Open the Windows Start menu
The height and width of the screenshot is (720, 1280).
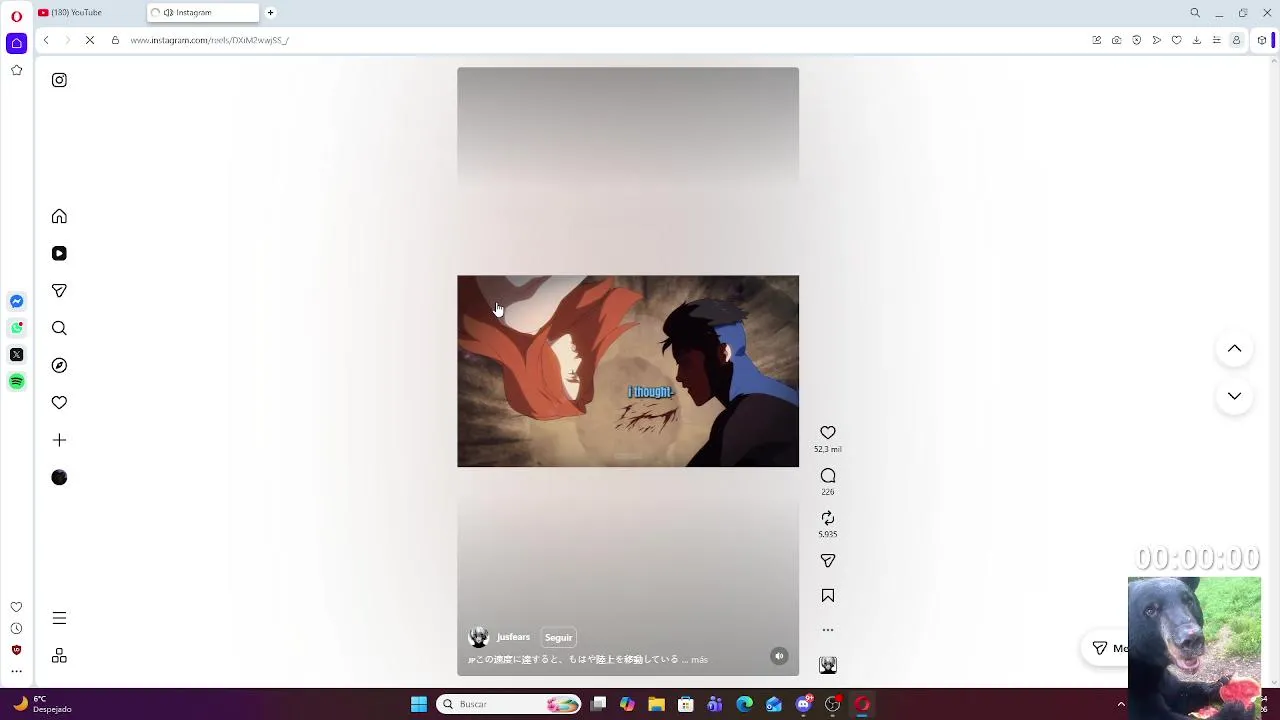(x=419, y=704)
